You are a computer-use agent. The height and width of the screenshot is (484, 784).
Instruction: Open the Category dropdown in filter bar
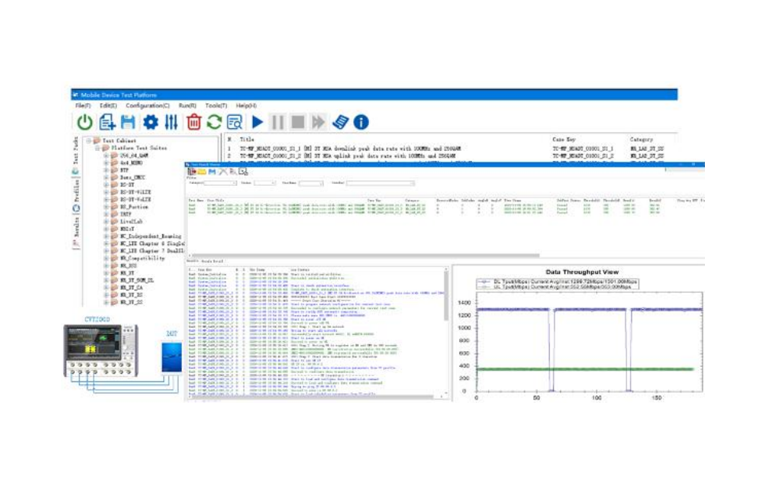tap(219, 183)
